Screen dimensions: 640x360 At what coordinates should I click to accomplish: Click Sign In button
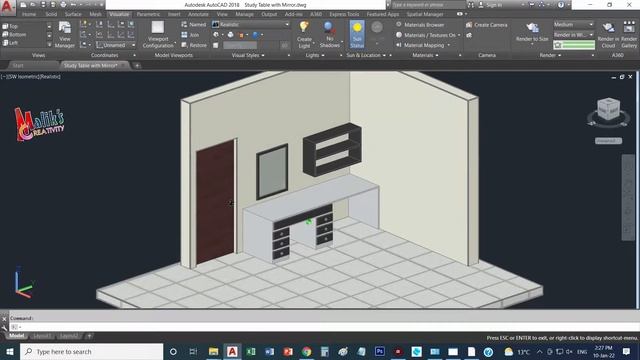click(x=491, y=5)
